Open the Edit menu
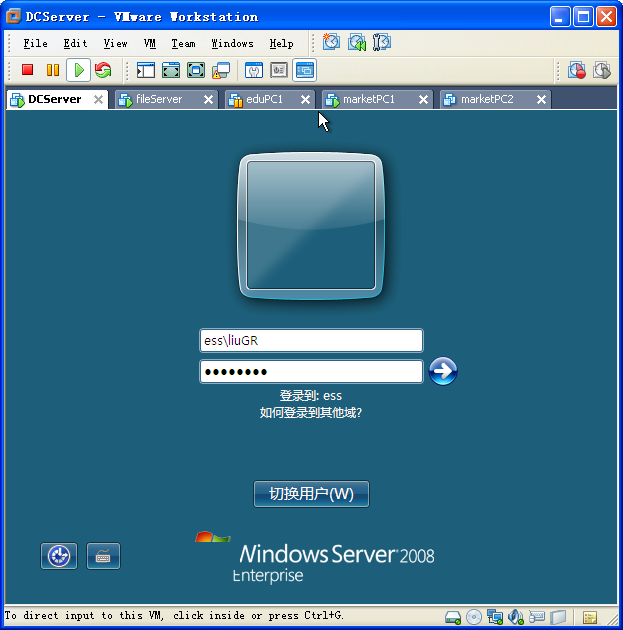The height and width of the screenshot is (630, 623). click(x=76, y=43)
